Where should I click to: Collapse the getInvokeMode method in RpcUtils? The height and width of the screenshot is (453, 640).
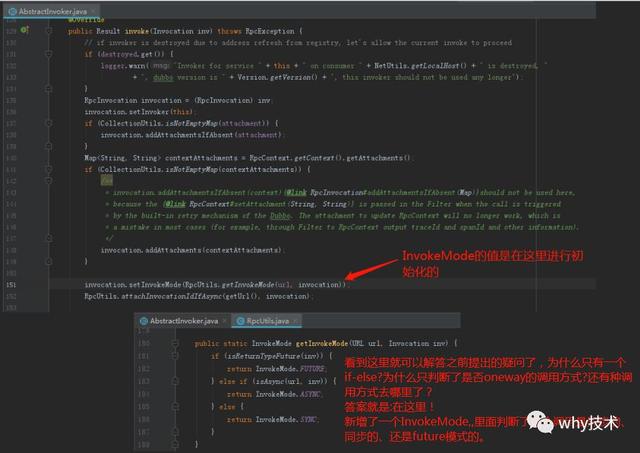[175, 344]
